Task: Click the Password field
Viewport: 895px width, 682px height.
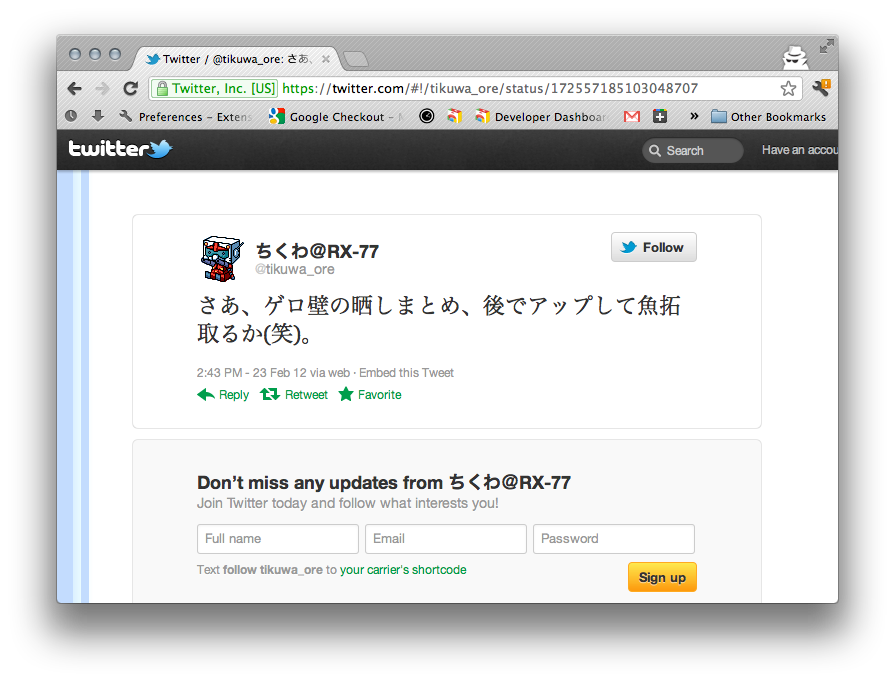Action: coord(614,539)
